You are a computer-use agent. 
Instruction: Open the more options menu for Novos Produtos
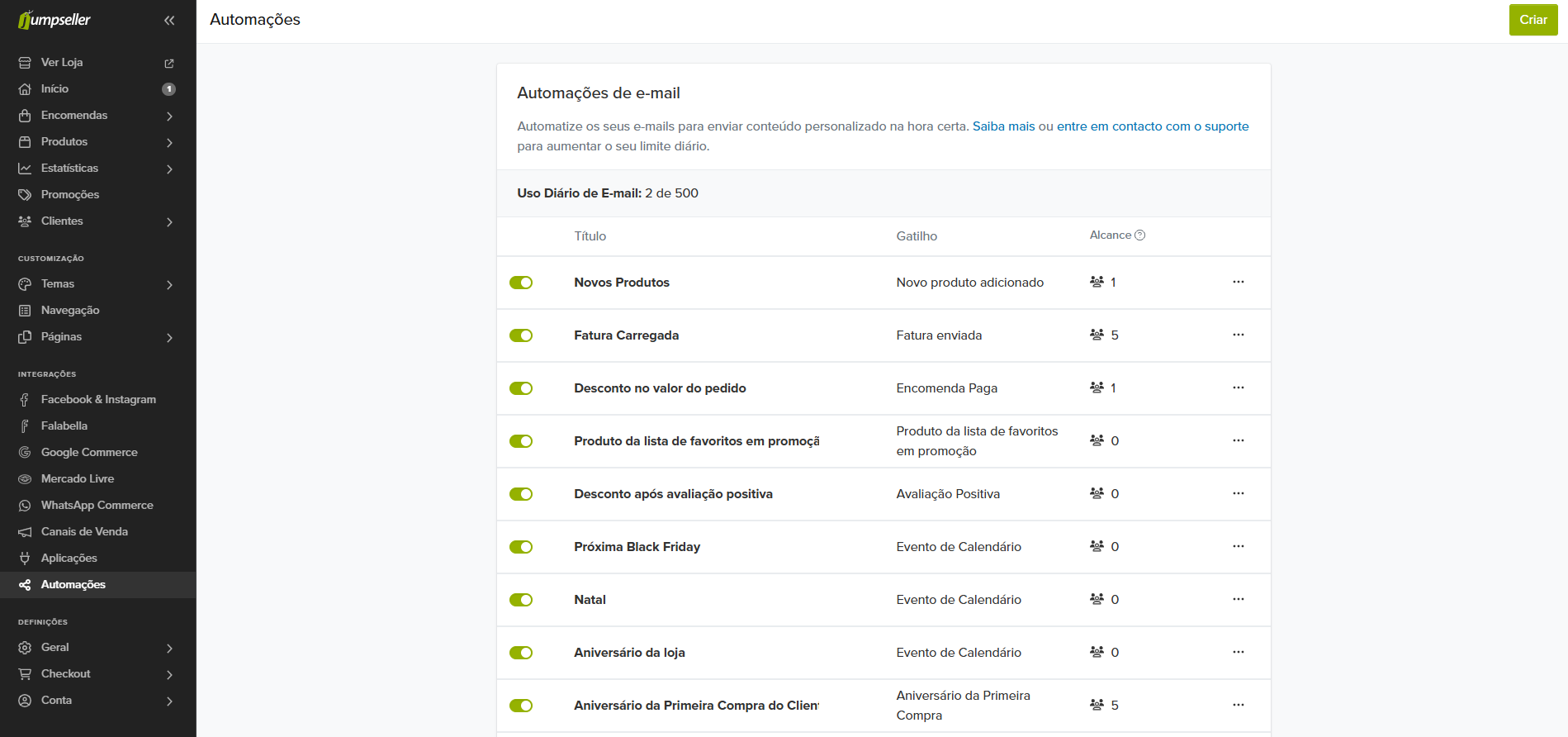pyautogui.click(x=1238, y=283)
